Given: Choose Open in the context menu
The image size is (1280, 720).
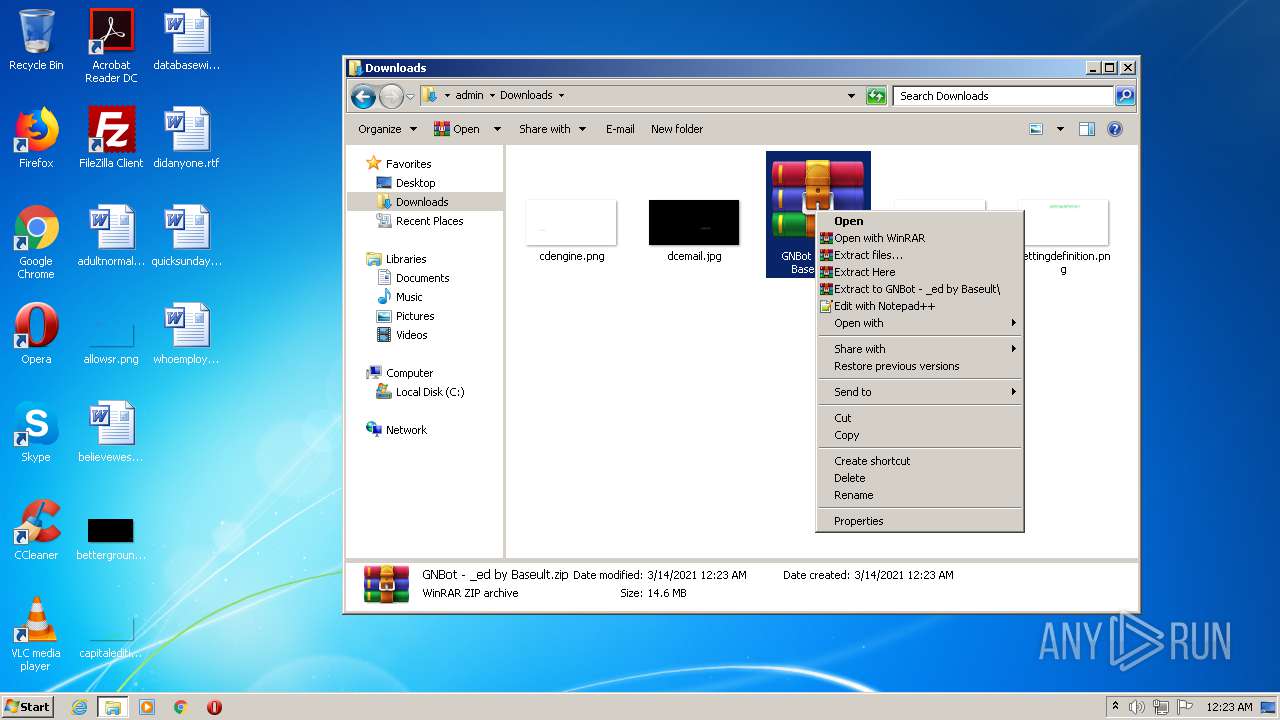Looking at the screenshot, I should coord(920,221).
